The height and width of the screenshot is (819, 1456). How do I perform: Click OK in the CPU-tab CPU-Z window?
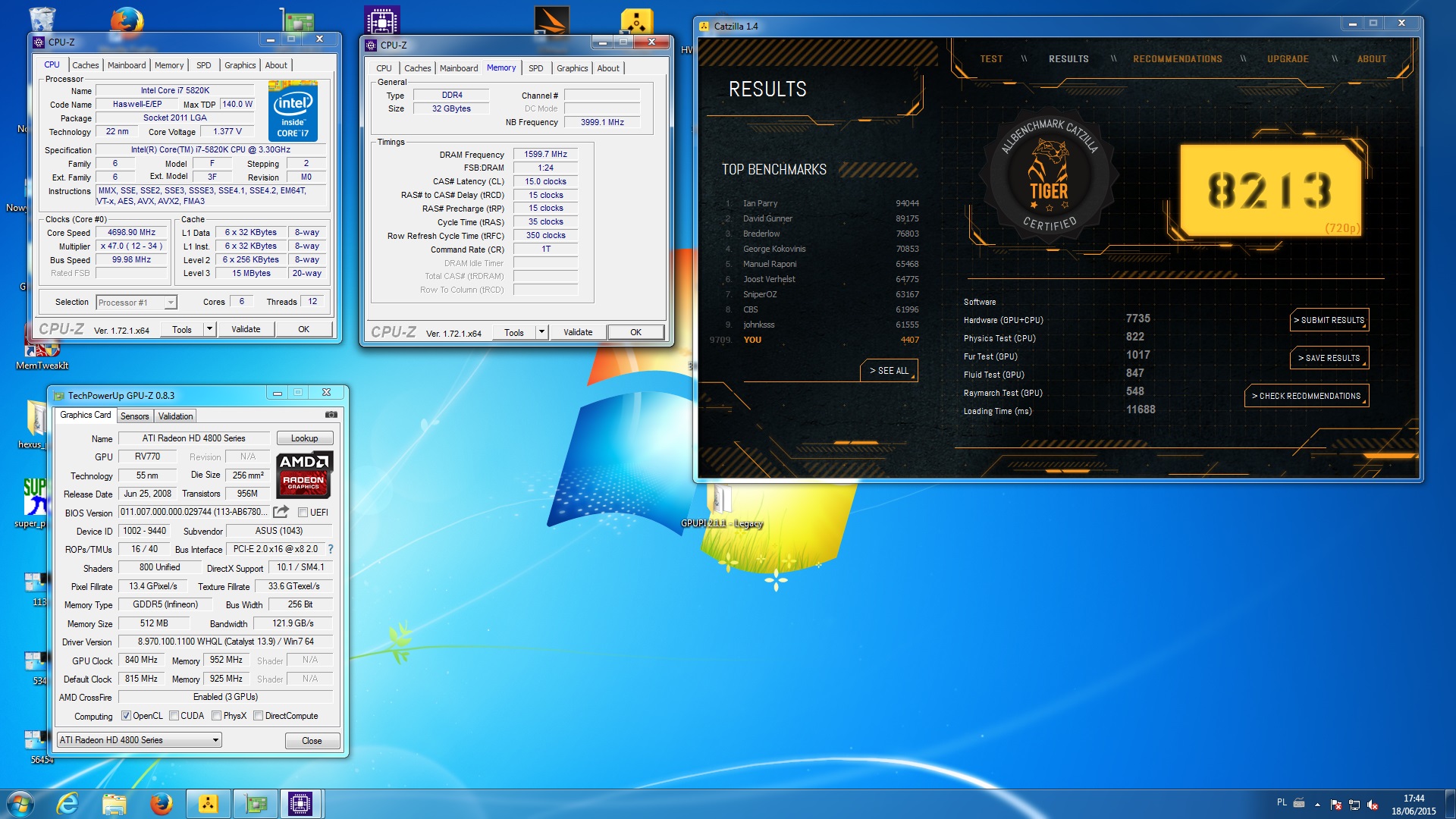[304, 329]
